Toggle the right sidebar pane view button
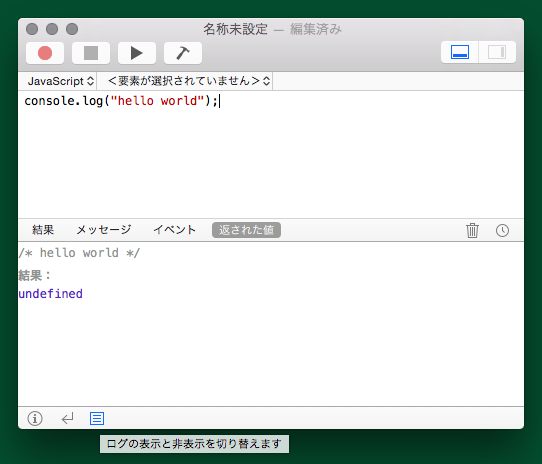The image size is (542, 464). [x=497, y=52]
